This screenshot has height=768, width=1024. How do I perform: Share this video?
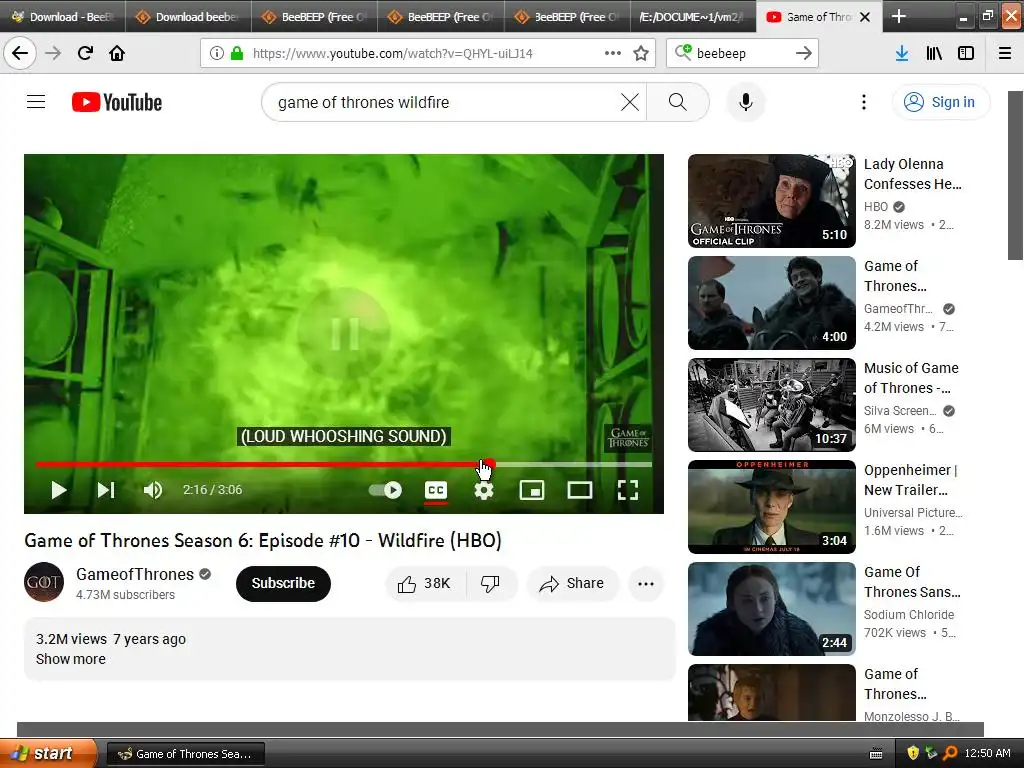pos(571,583)
